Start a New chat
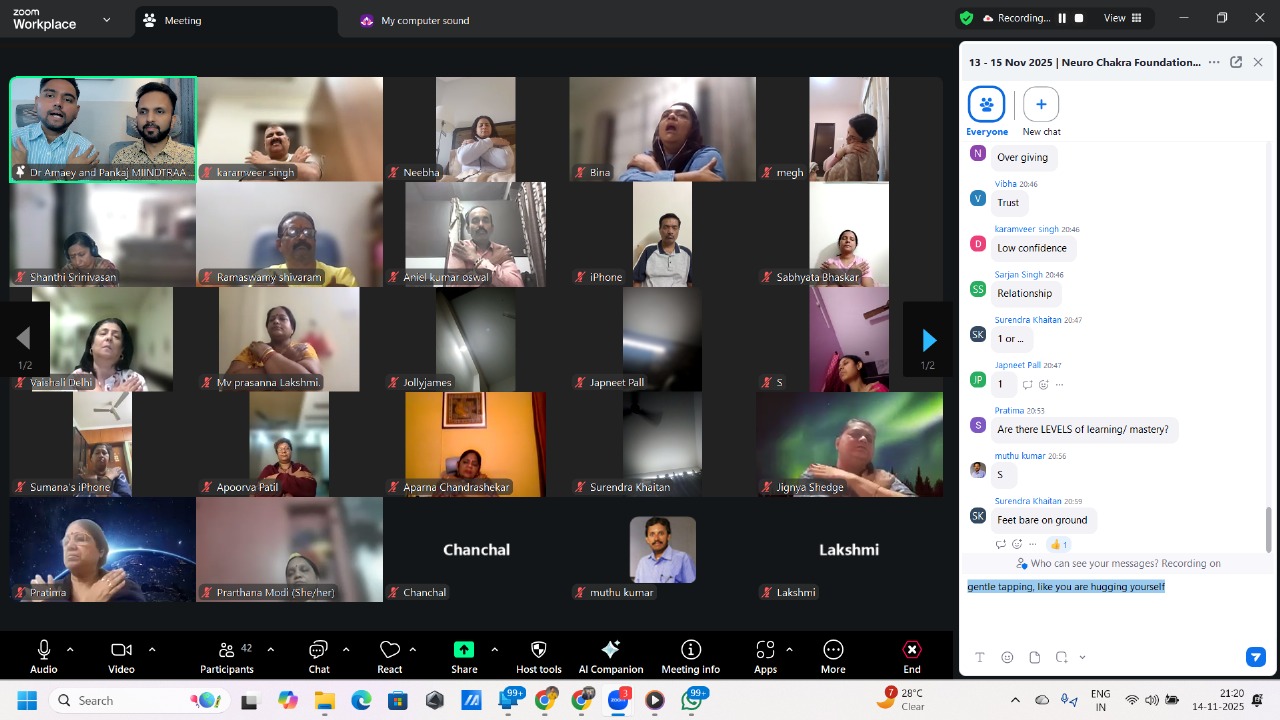The width and height of the screenshot is (1280, 720). coord(1041,105)
